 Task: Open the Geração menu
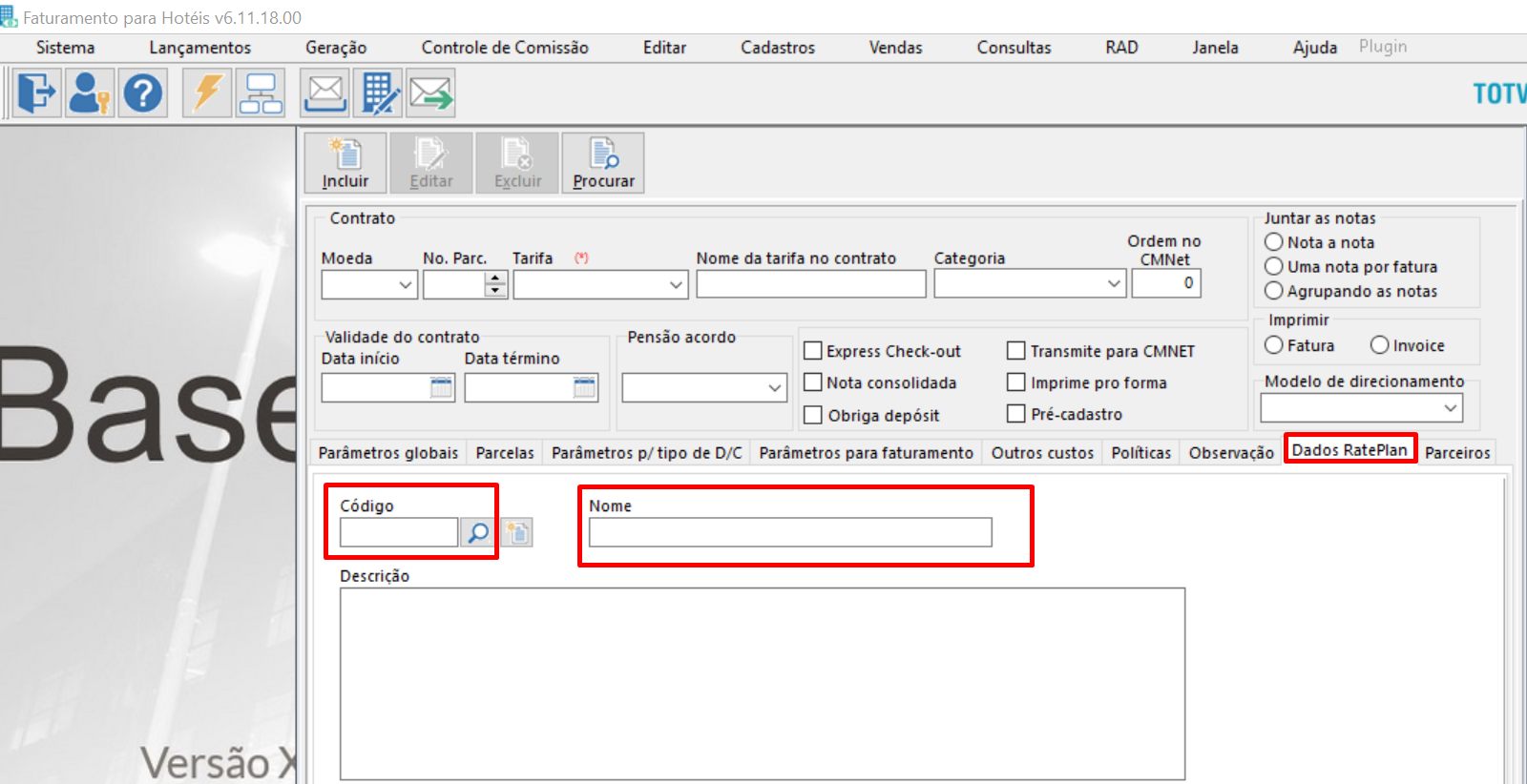[336, 48]
